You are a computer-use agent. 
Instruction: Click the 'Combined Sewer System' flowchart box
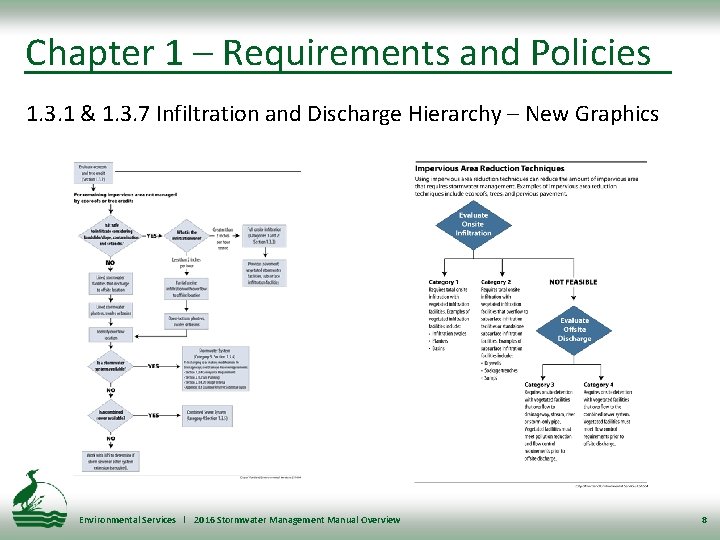207,416
